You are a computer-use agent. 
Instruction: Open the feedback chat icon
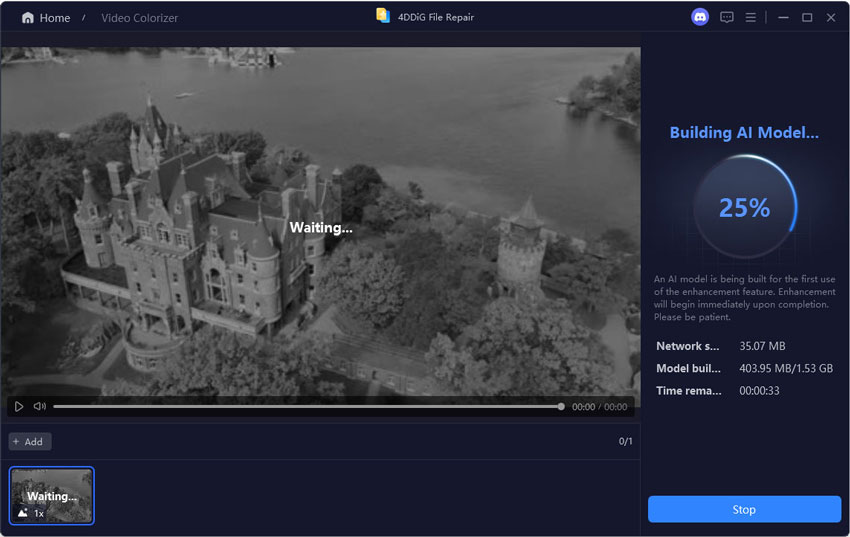click(726, 17)
